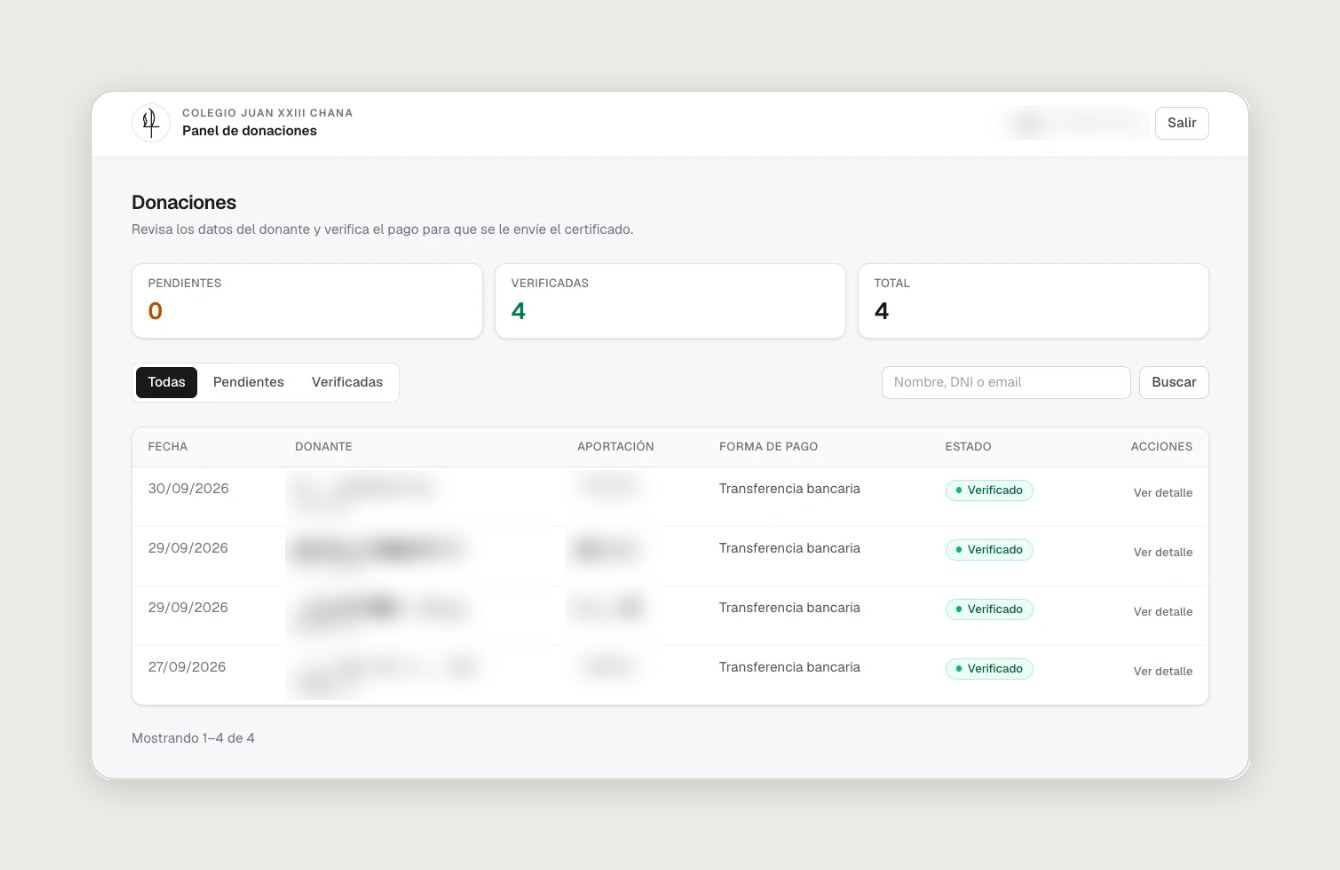This screenshot has width=1340, height=870.
Task: Click the date 27/09/2026
Action: pyautogui.click(x=187, y=667)
